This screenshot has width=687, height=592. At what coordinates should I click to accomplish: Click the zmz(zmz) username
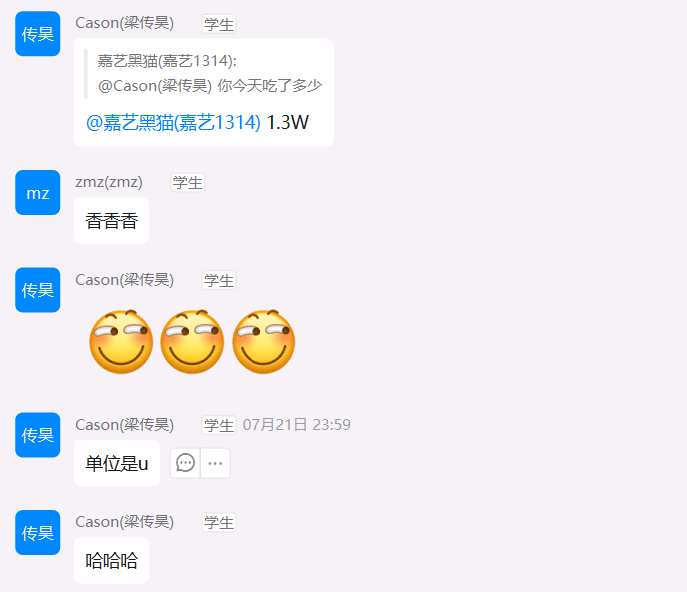tap(109, 181)
